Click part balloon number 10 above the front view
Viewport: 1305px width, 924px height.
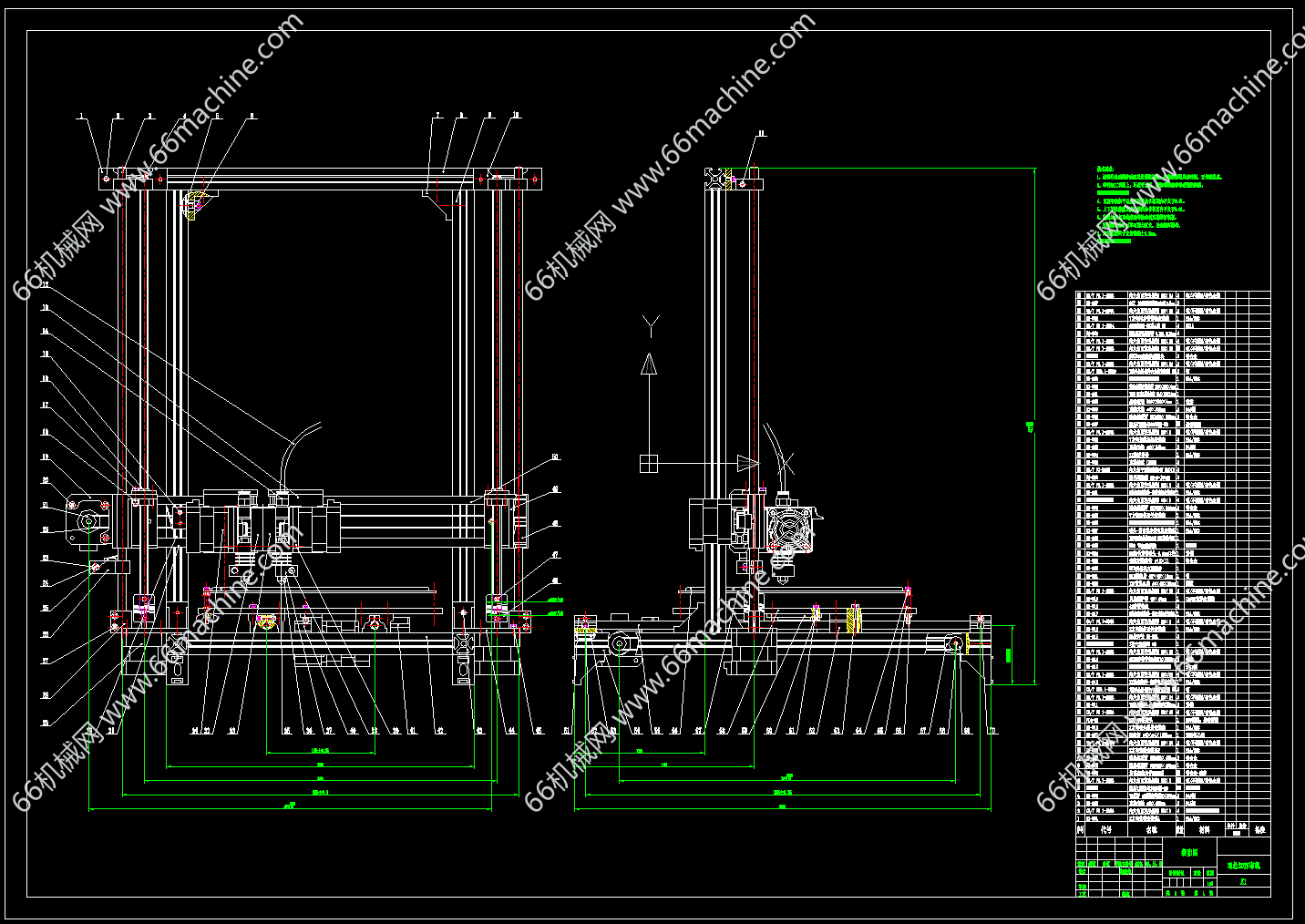(x=516, y=116)
